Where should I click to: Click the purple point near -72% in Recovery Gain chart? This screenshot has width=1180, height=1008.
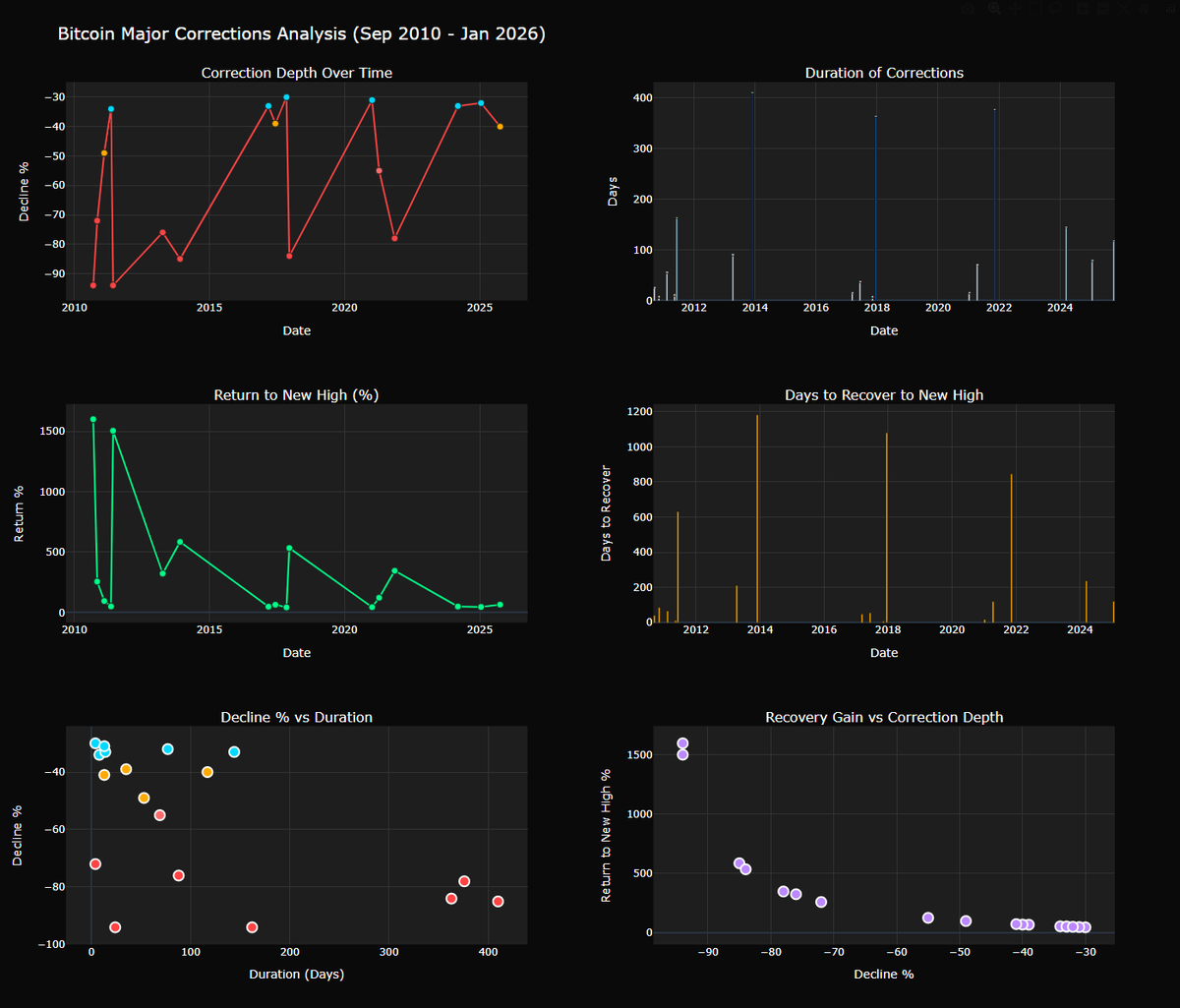click(x=821, y=902)
